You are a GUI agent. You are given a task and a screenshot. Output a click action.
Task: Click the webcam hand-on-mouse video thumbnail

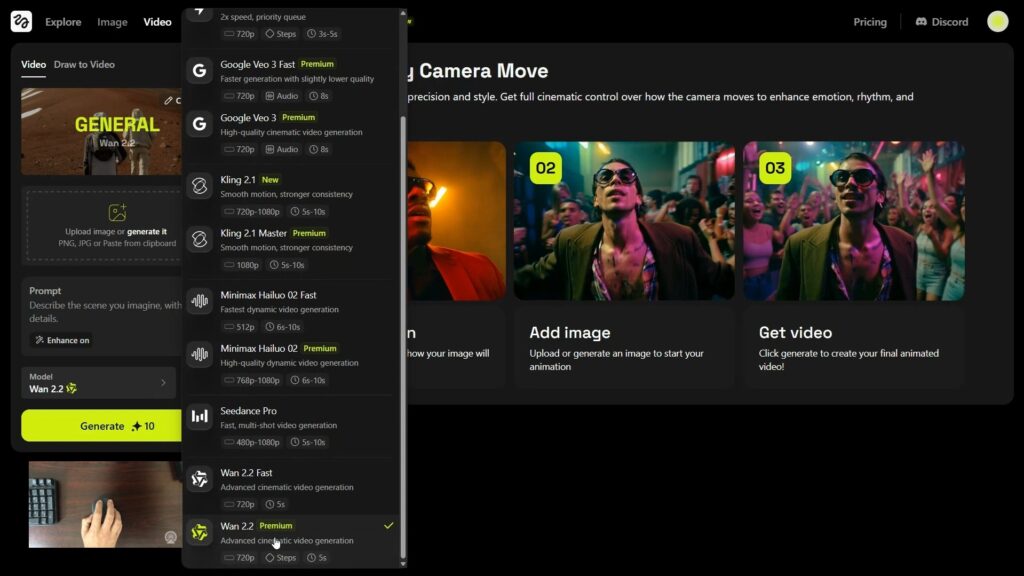click(x=105, y=504)
